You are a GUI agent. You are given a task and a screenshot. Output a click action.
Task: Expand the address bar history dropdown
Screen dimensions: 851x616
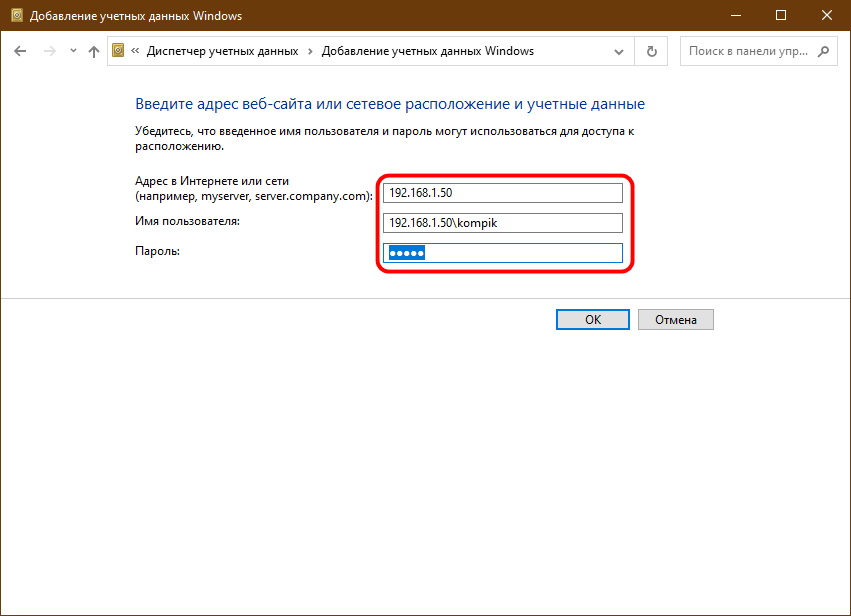pos(619,52)
